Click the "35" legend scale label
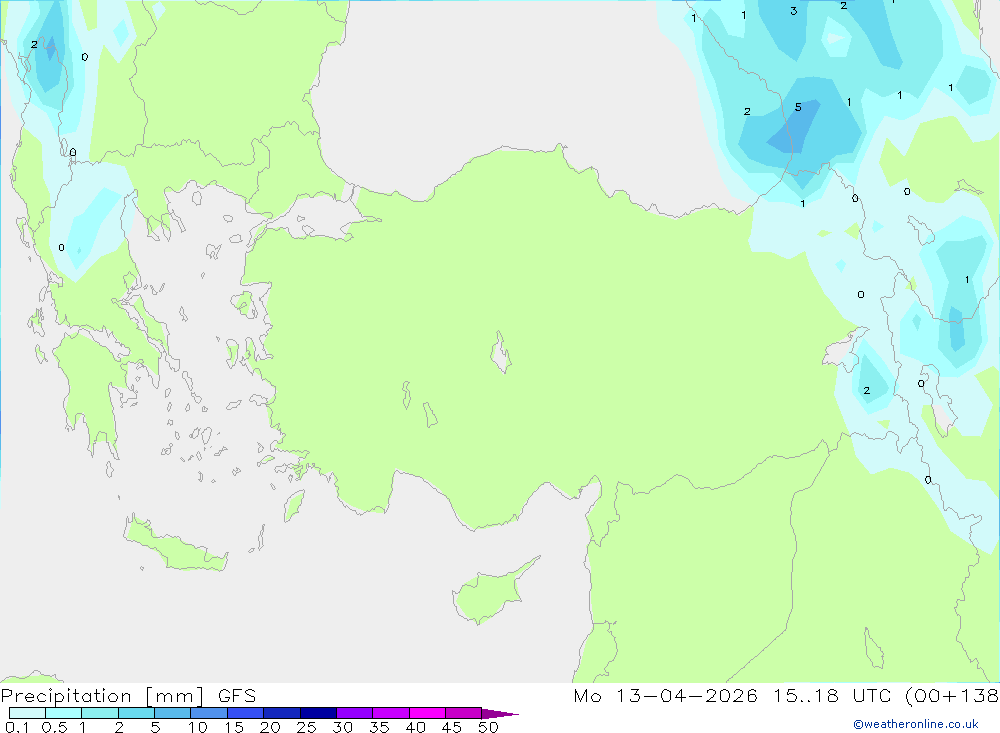1000x733 pixels. (379, 727)
